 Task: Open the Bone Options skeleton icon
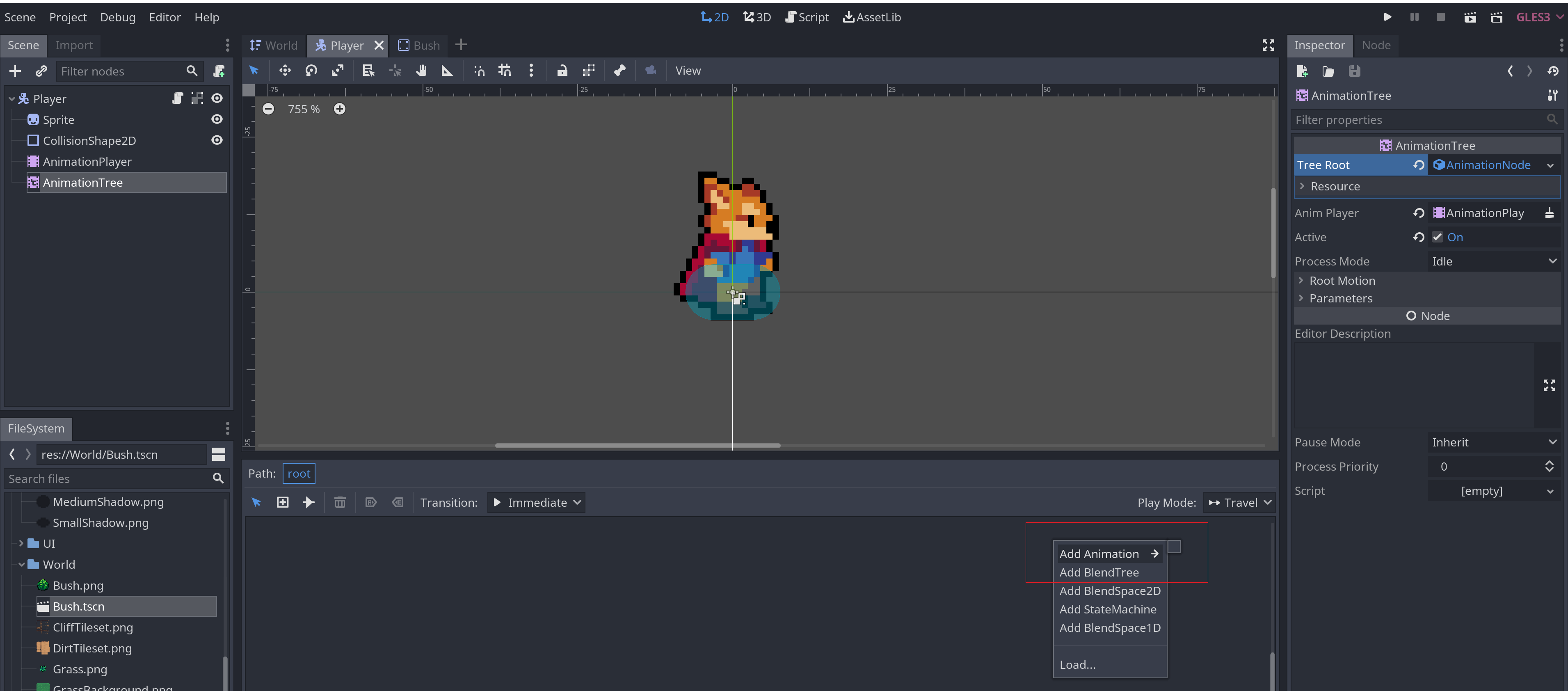pos(619,71)
